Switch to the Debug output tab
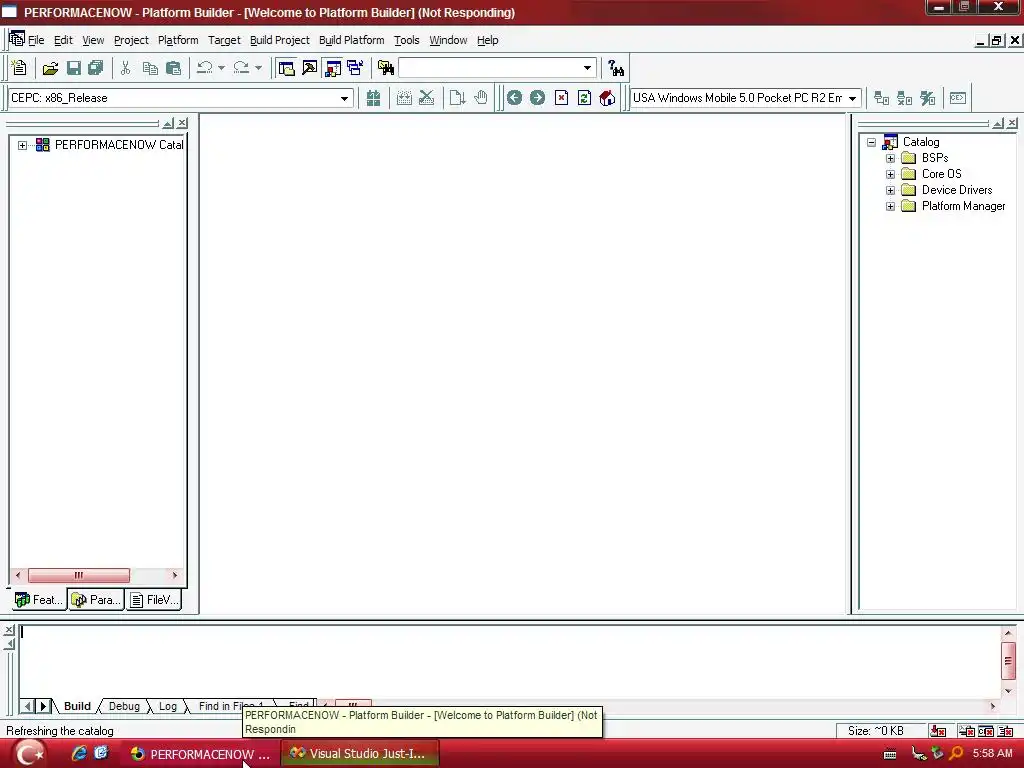The image size is (1024, 768). 124,706
